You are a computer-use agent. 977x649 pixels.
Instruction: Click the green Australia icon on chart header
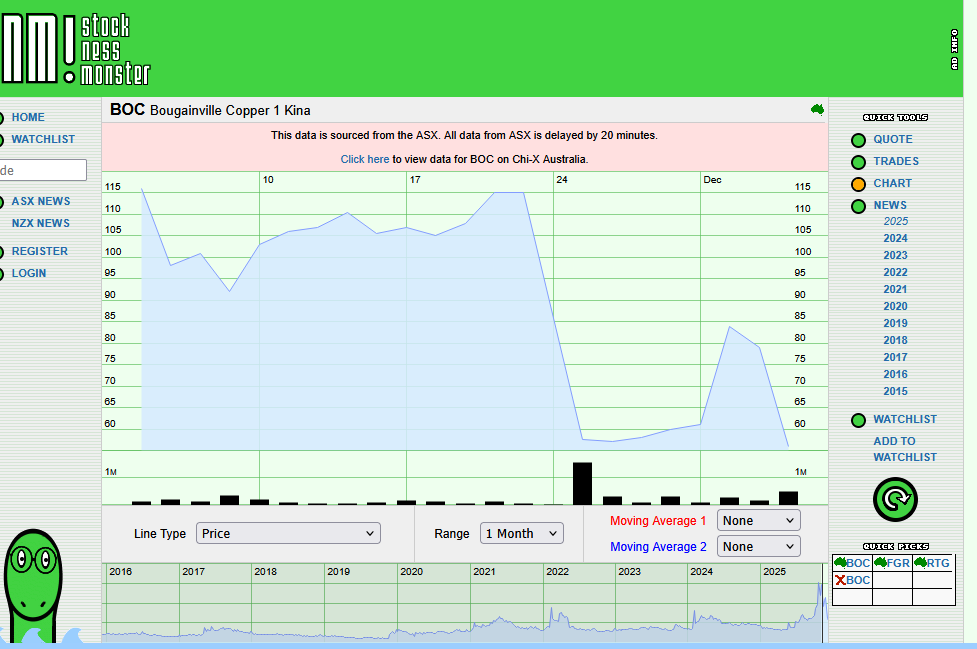816,108
